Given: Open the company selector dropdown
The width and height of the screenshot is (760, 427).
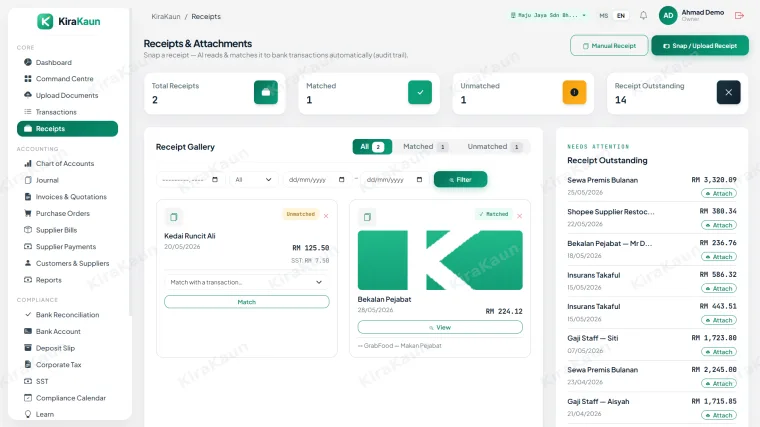Looking at the screenshot, I should [548, 16].
